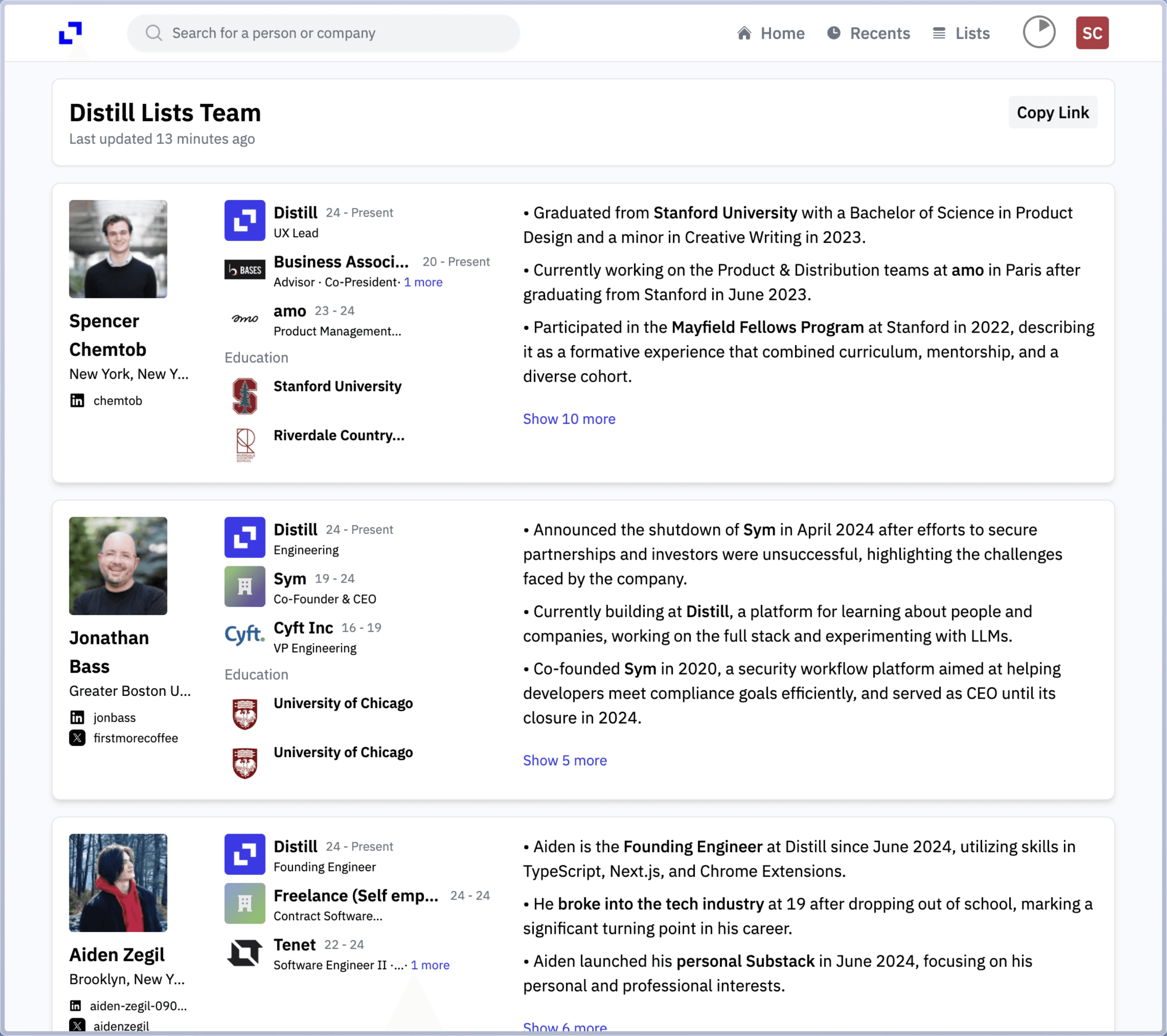Expand Aiden's bullets with Show 6 more
Image resolution: width=1167 pixels, height=1036 pixels.
(x=565, y=1027)
